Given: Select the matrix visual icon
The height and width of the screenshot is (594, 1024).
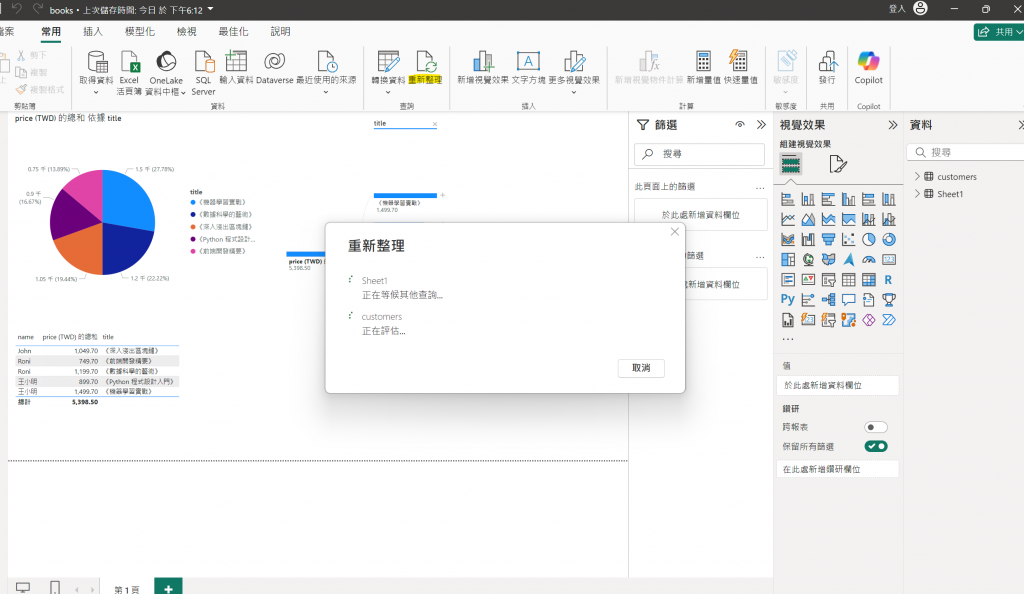Looking at the screenshot, I should coord(869,280).
